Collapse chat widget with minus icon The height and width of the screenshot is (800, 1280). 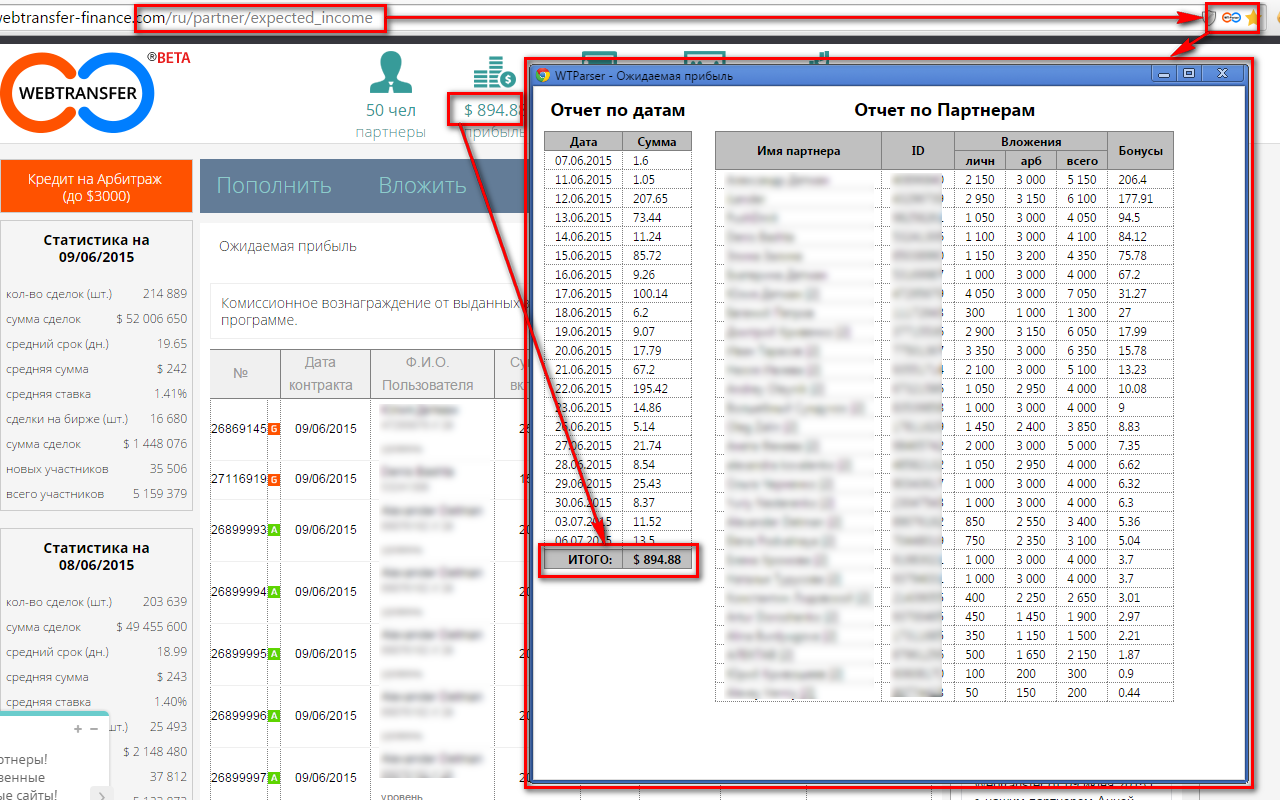point(92,729)
